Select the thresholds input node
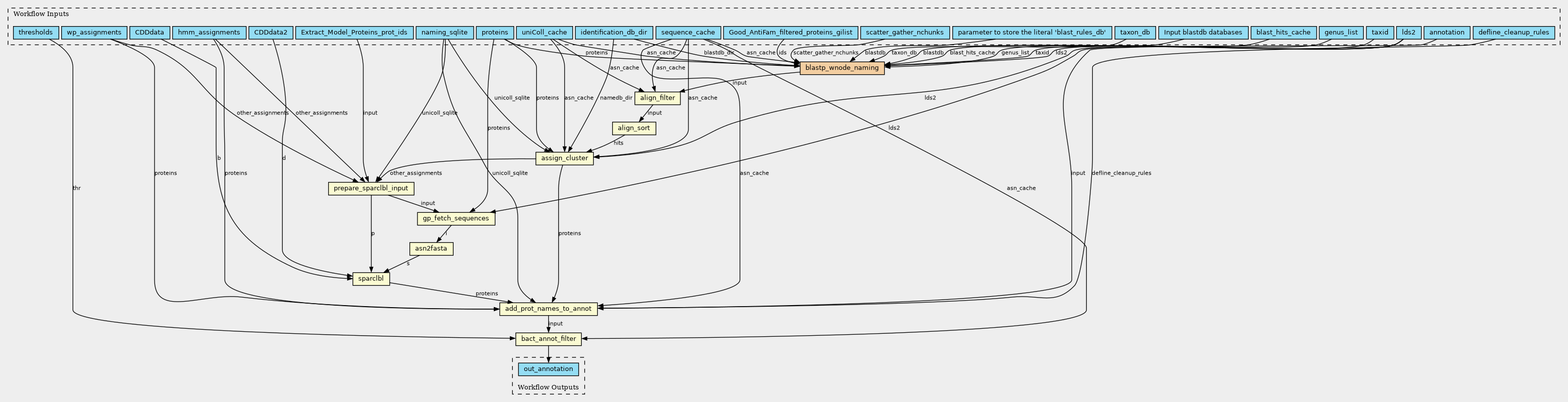The width and height of the screenshot is (1568, 402). (x=35, y=32)
